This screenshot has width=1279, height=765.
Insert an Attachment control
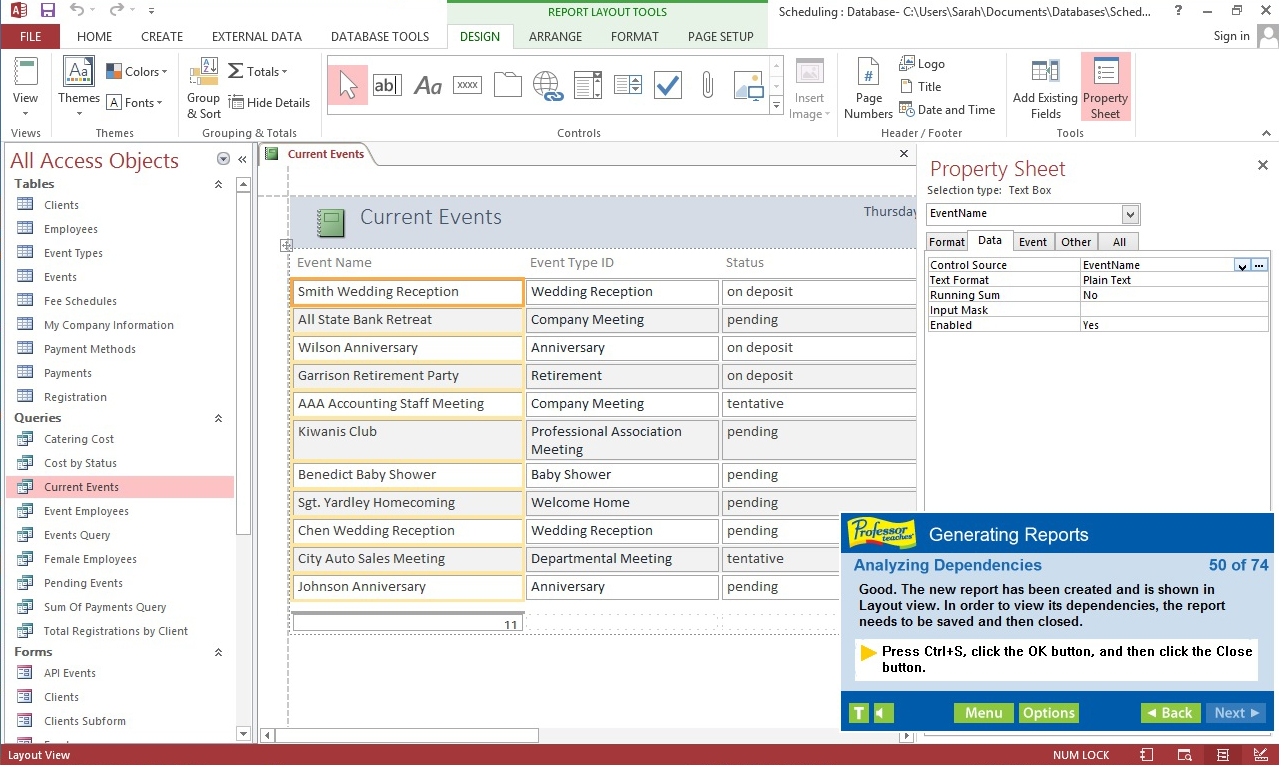(707, 85)
